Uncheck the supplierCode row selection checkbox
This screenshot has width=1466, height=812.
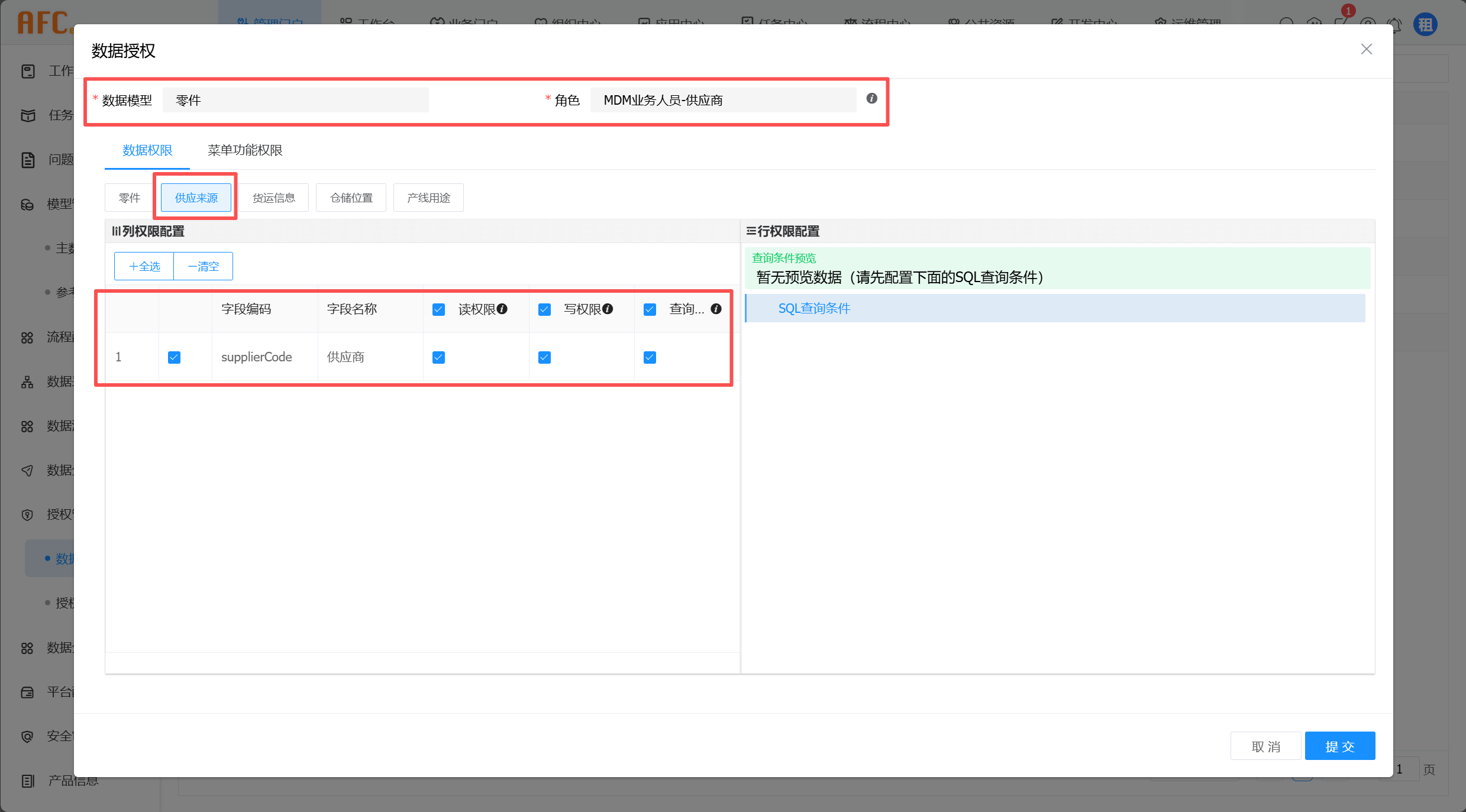pos(174,357)
